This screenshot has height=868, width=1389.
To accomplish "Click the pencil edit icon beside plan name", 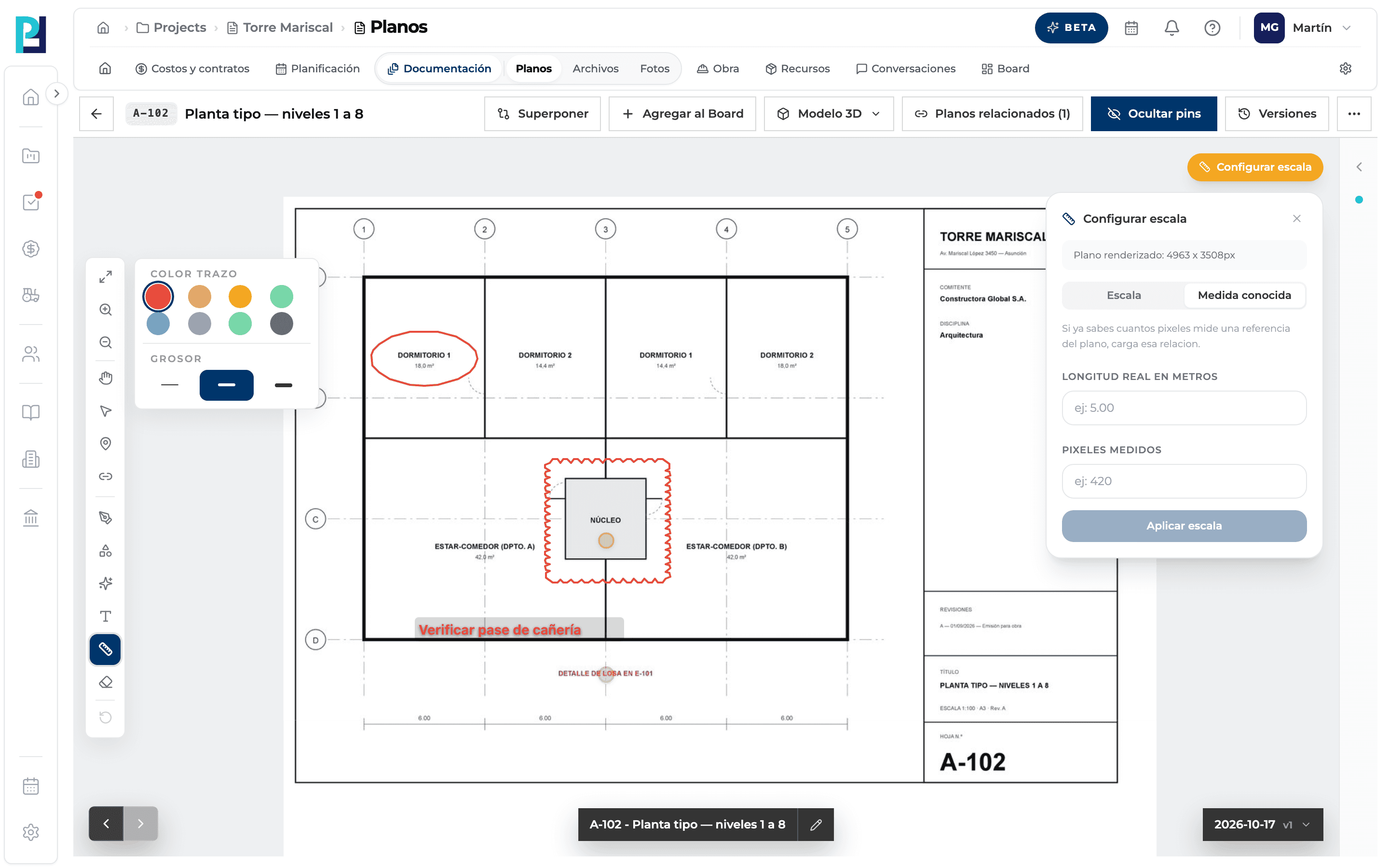I will pos(816,825).
